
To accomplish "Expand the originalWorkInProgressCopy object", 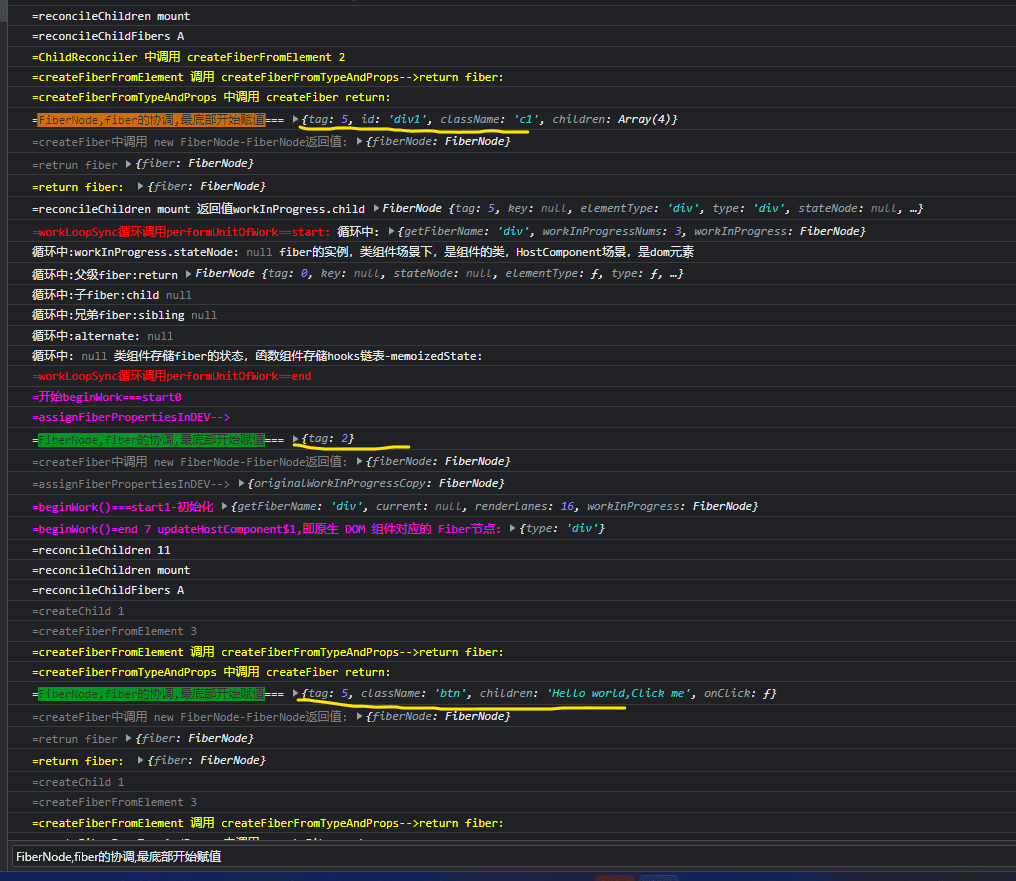I will click(x=240, y=484).
